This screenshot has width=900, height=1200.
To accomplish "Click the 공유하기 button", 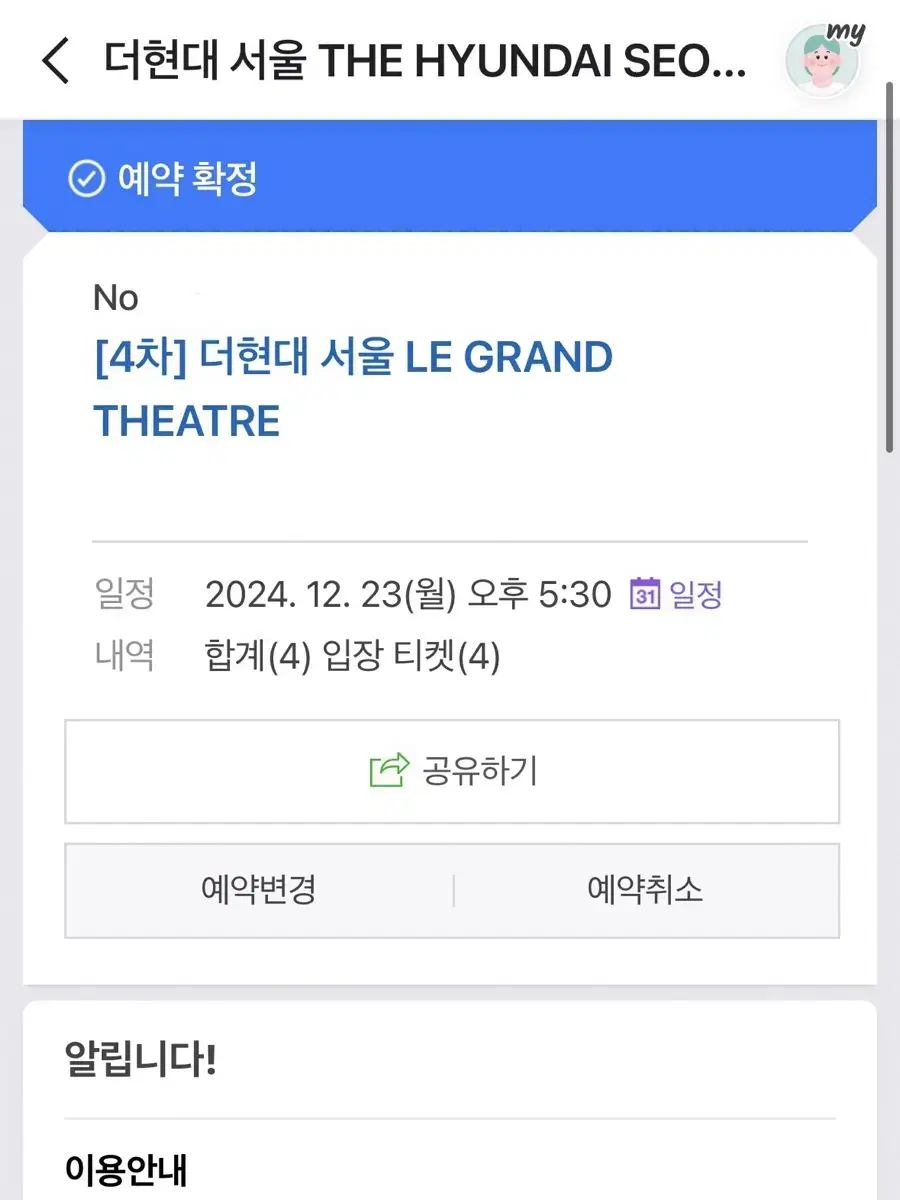I will point(452,771).
